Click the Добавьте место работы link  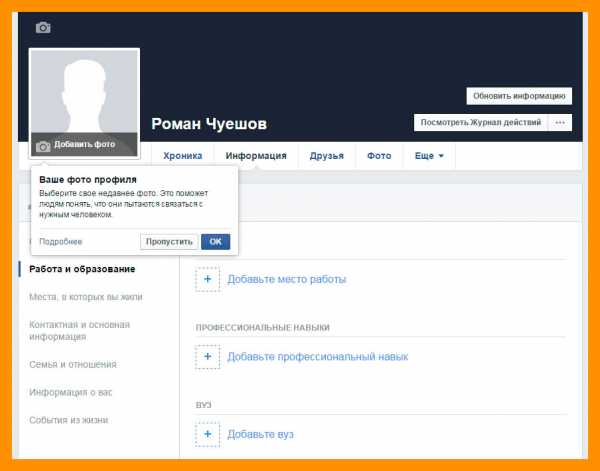coord(287,279)
